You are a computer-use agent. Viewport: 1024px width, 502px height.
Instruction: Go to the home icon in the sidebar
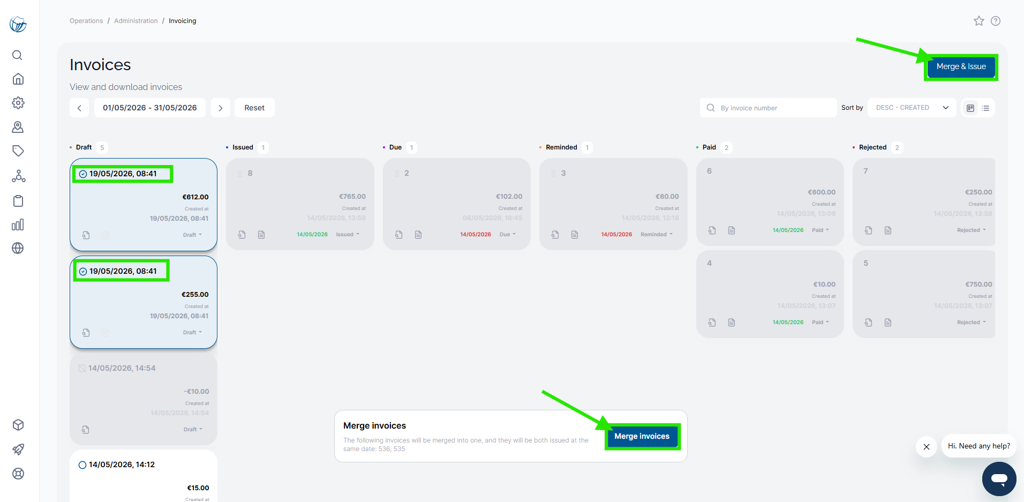click(x=18, y=79)
